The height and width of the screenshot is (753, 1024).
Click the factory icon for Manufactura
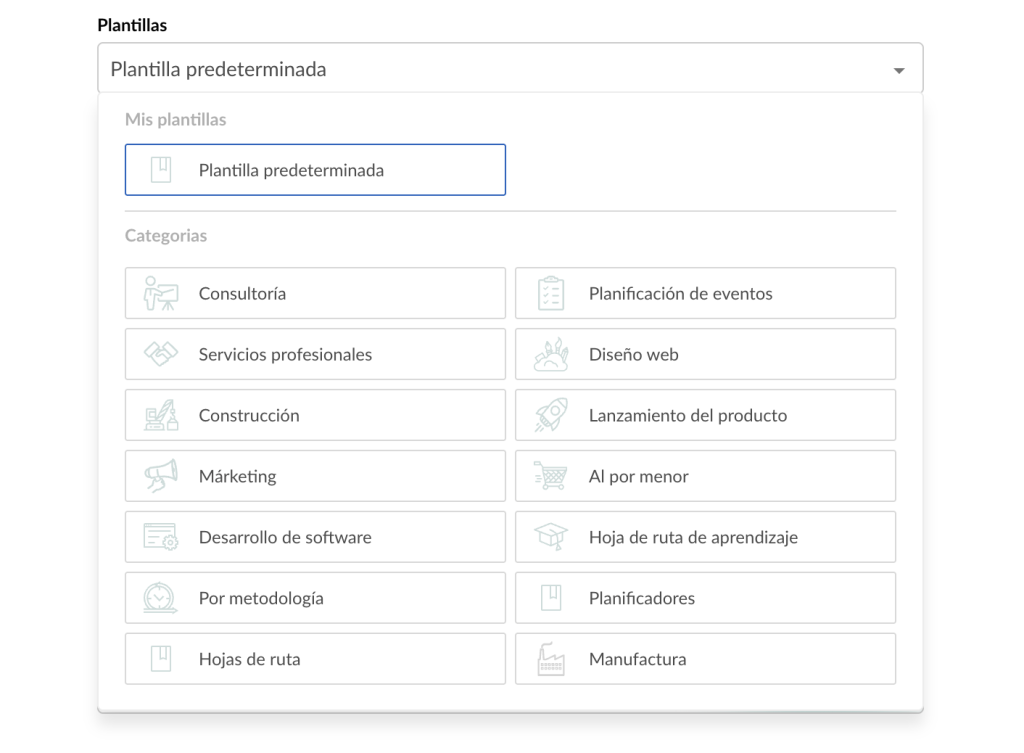click(x=551, y=658)
